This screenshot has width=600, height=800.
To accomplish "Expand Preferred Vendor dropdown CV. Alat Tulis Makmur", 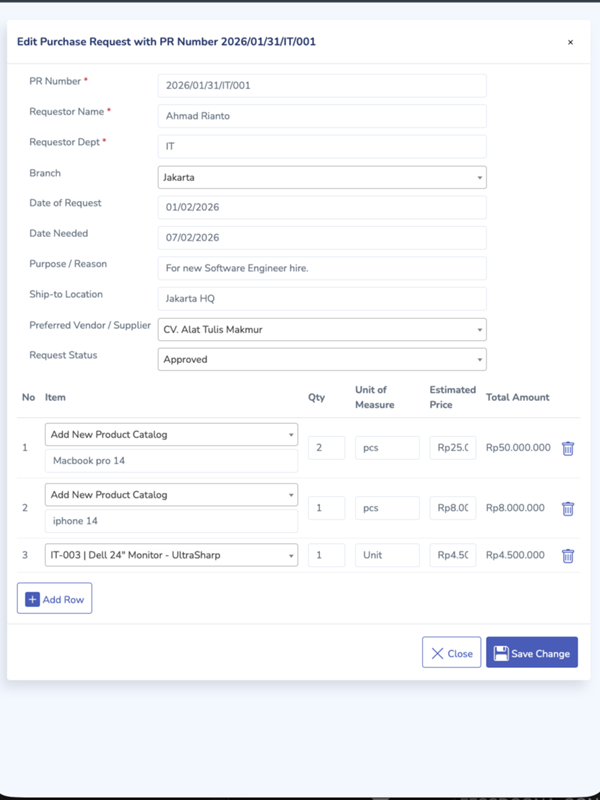I will [322, 329].
